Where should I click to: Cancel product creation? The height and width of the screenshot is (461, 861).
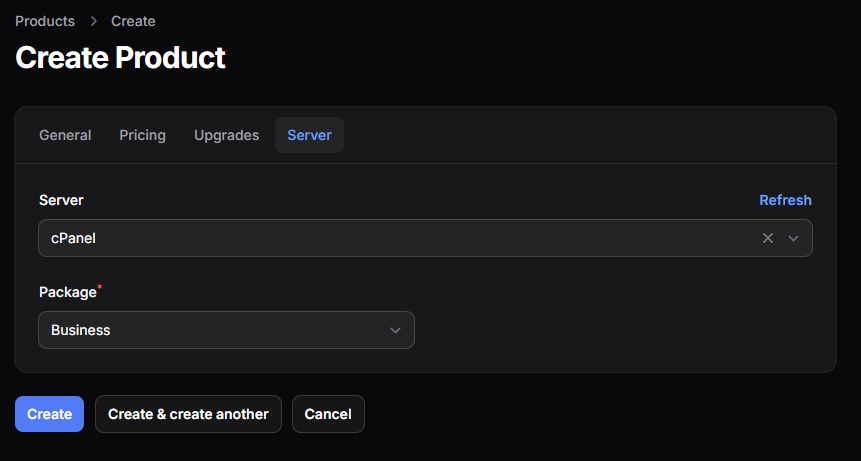click(328, 414)
